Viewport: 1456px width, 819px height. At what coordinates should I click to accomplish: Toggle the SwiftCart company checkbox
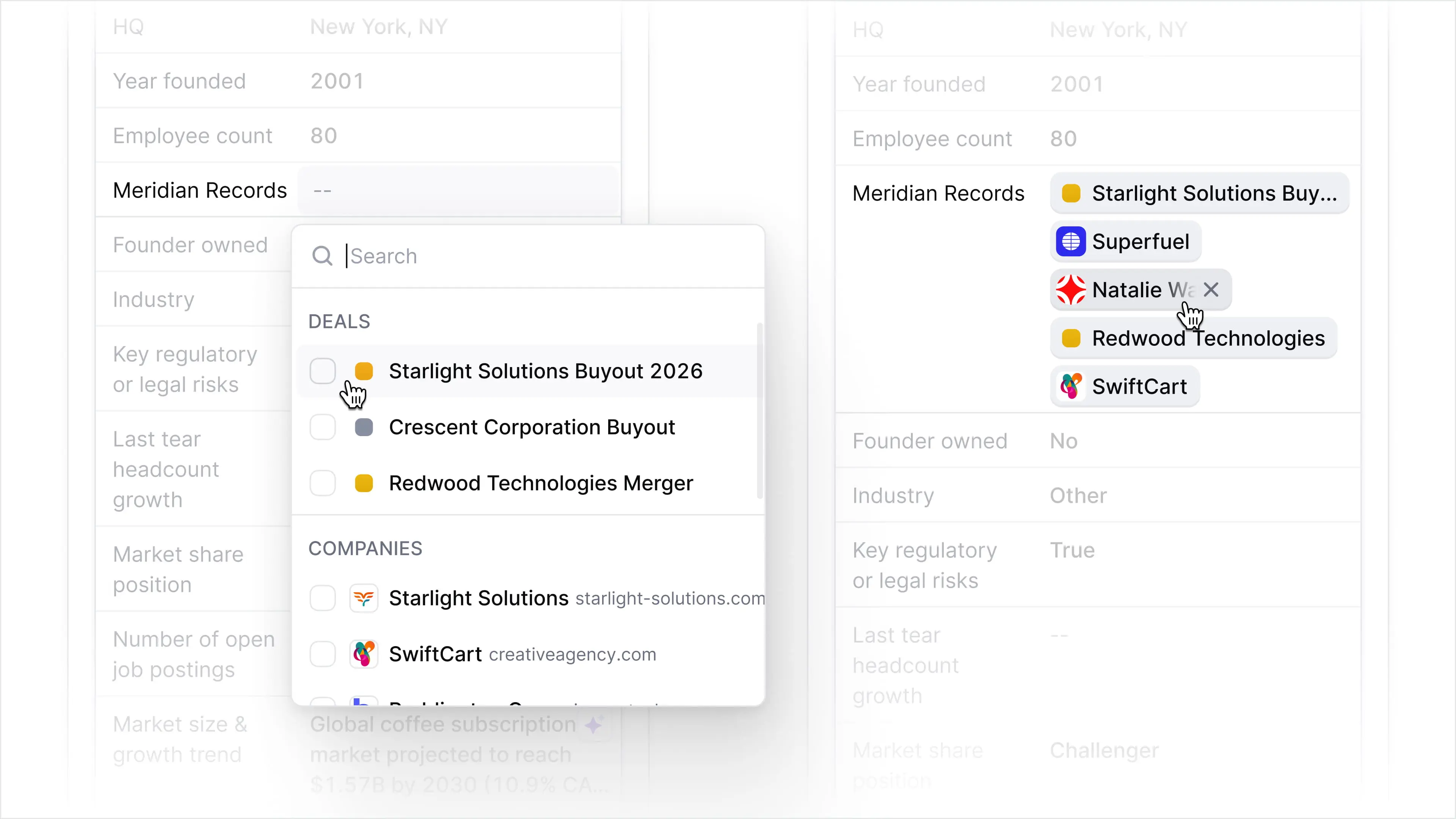click(x=322, y=654)
